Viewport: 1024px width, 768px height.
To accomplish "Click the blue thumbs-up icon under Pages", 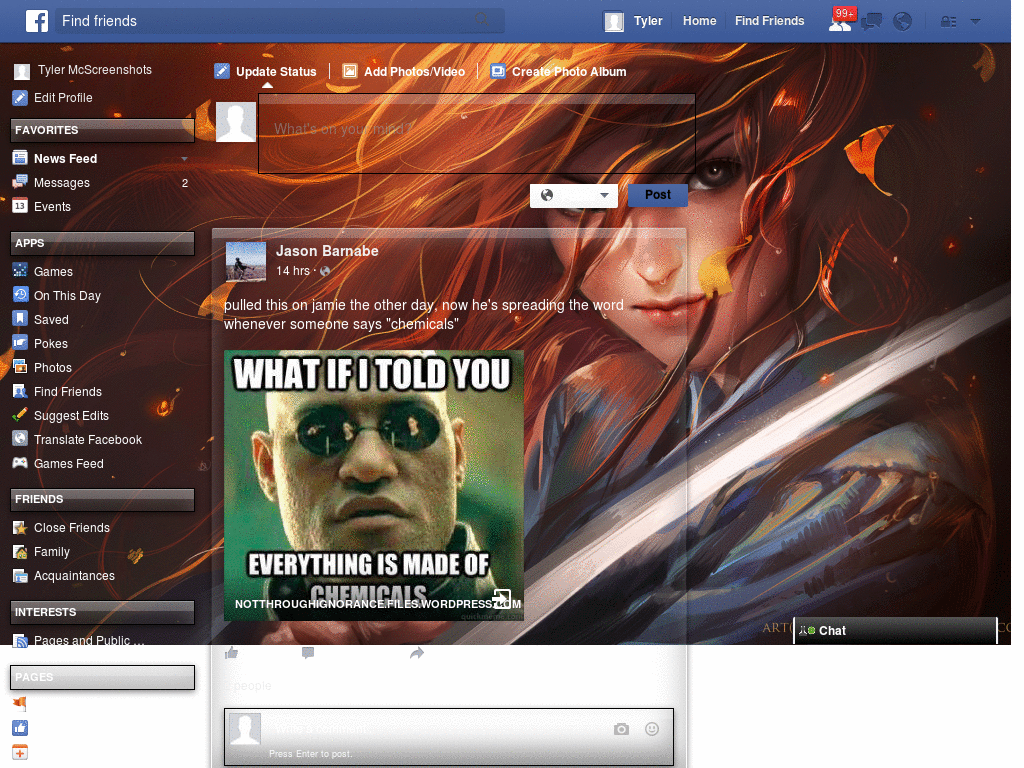I will [x=20, y=728].
